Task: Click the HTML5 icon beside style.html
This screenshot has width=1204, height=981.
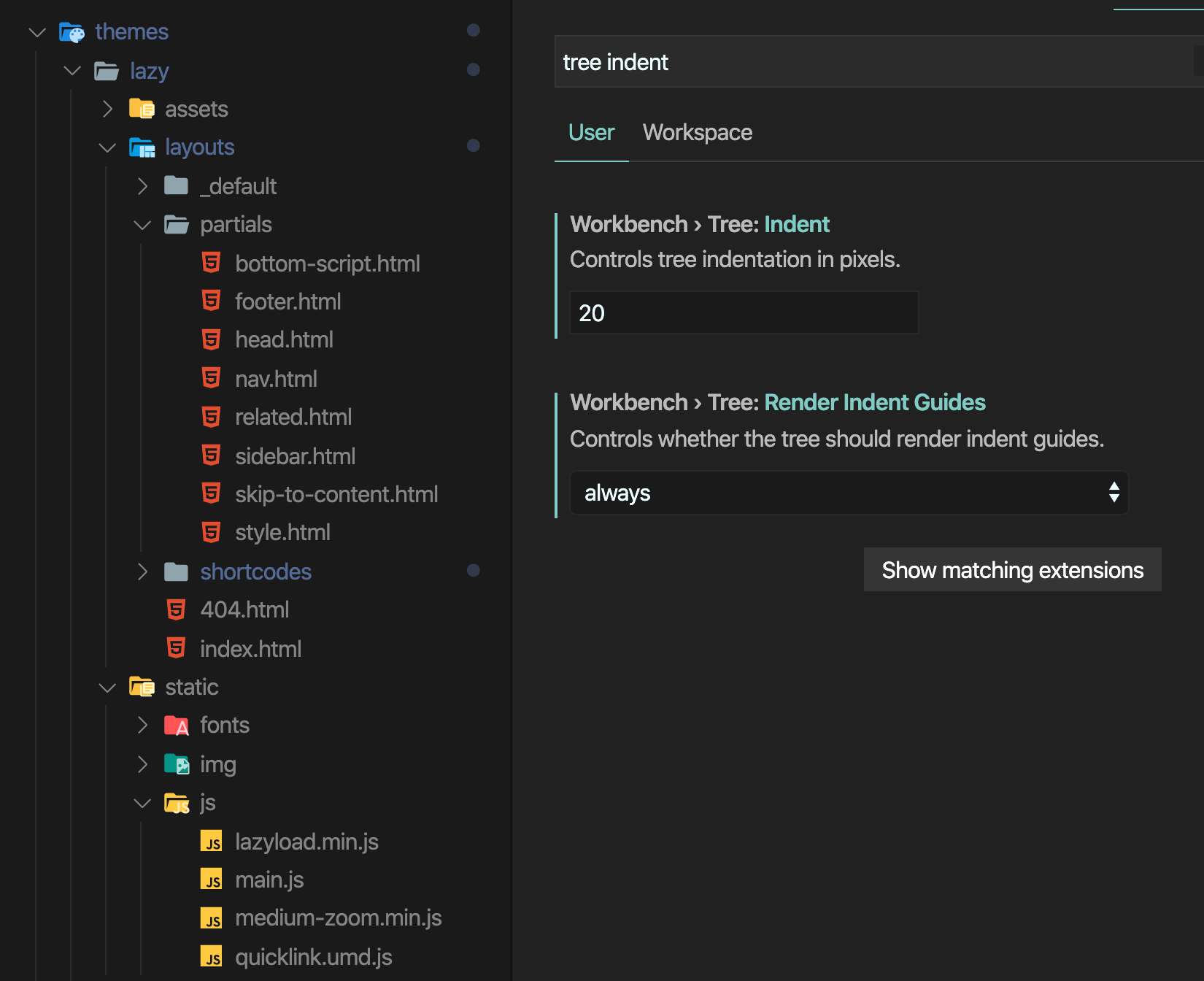Action: click(211, 532)
